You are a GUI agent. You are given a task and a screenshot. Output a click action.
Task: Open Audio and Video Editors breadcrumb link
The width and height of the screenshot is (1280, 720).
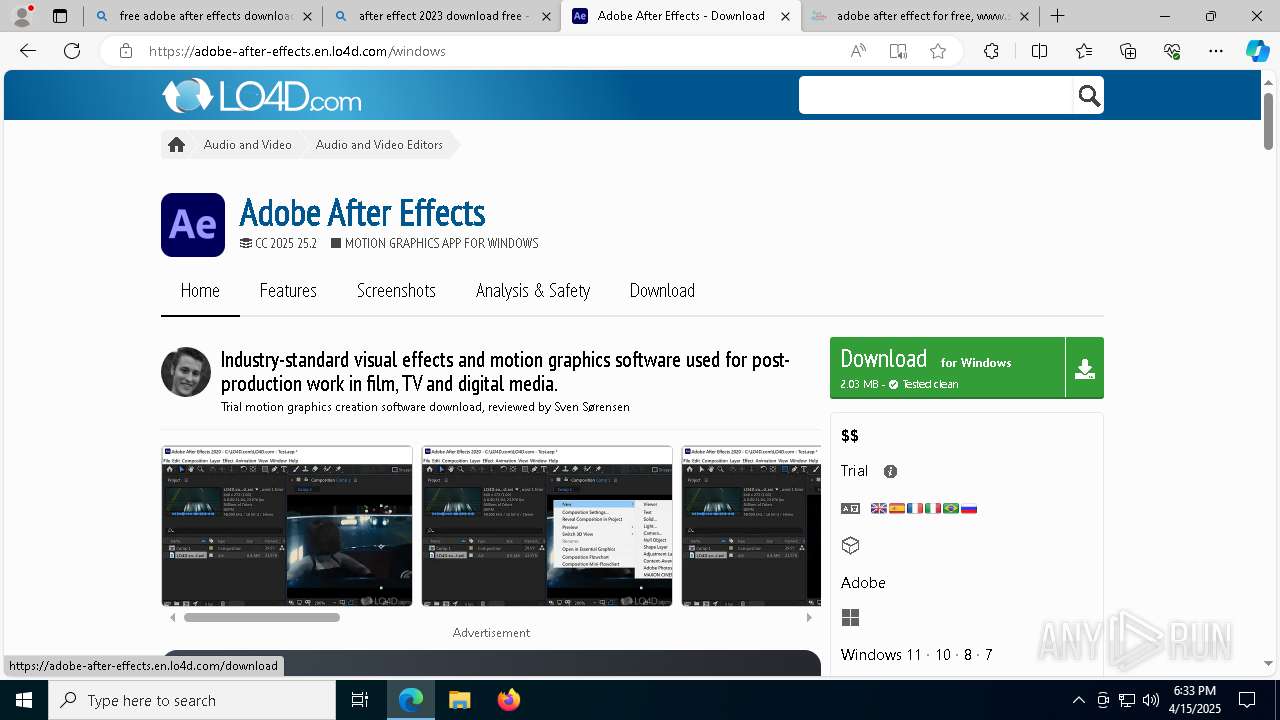(x=379, y=145)
